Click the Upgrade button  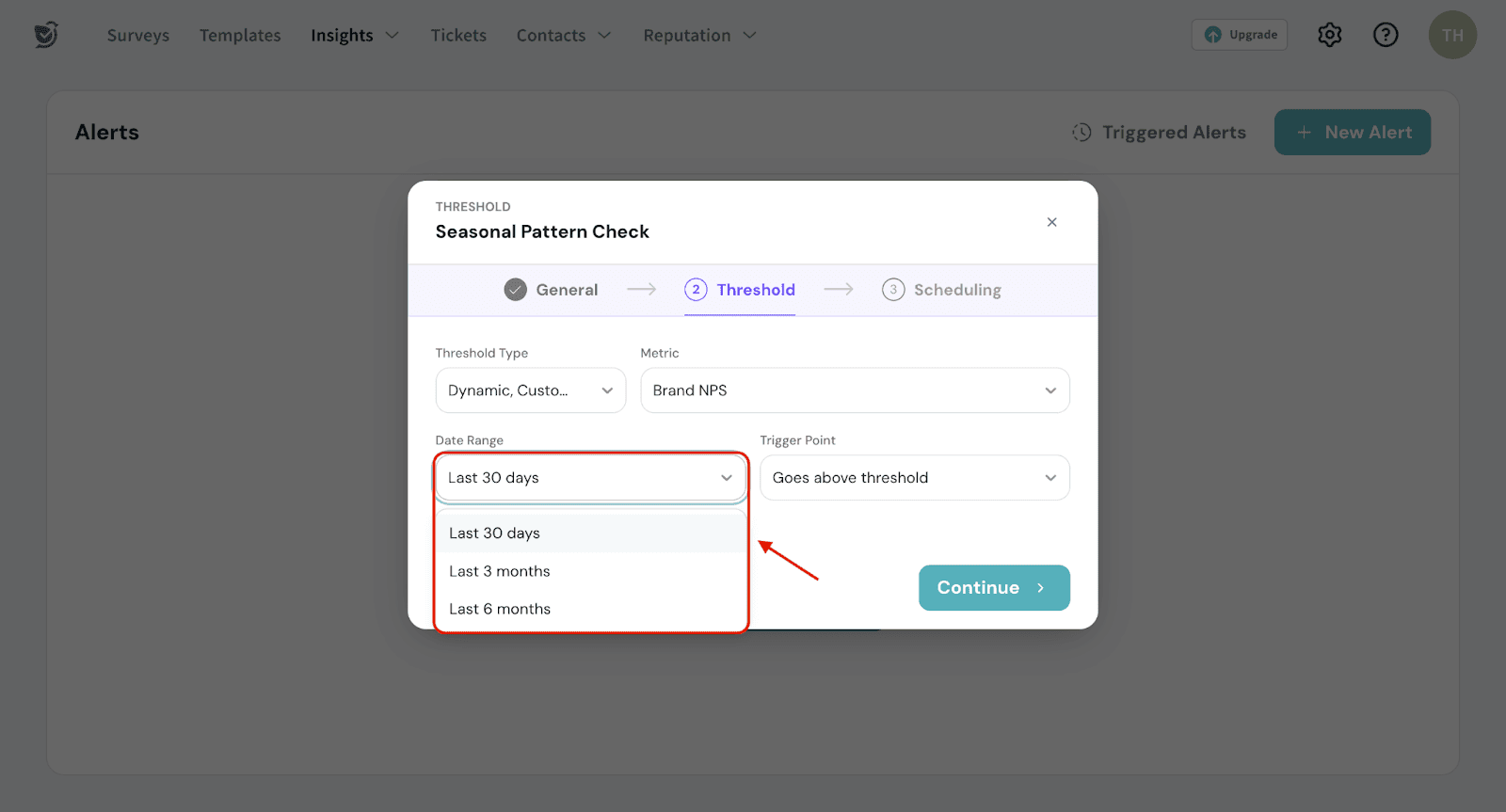(x=1239, y=35)
